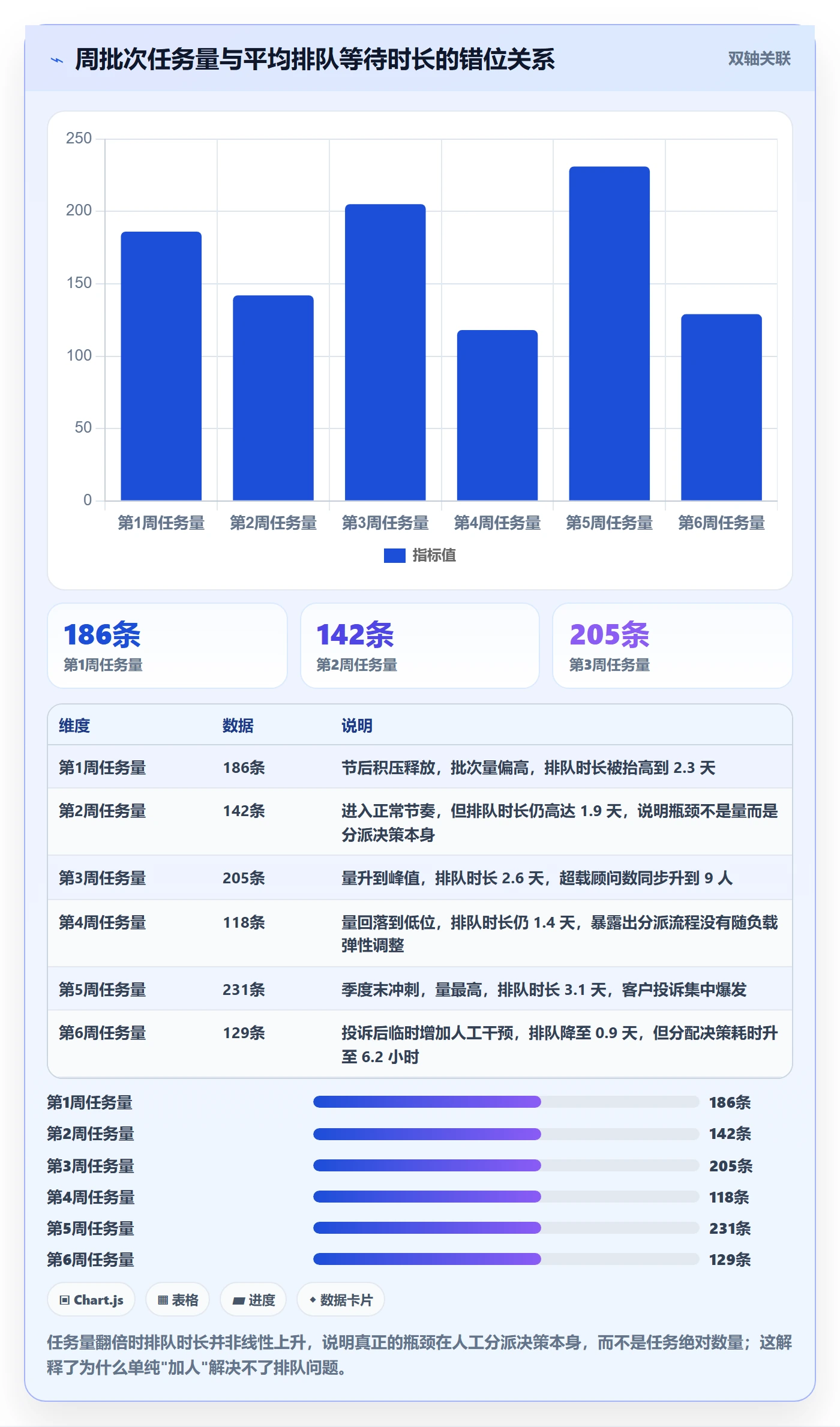The image size is (840, 1427).
Task: Click the tallest bar, 第5周任务量, in the chart
Action: pos(610,334)
